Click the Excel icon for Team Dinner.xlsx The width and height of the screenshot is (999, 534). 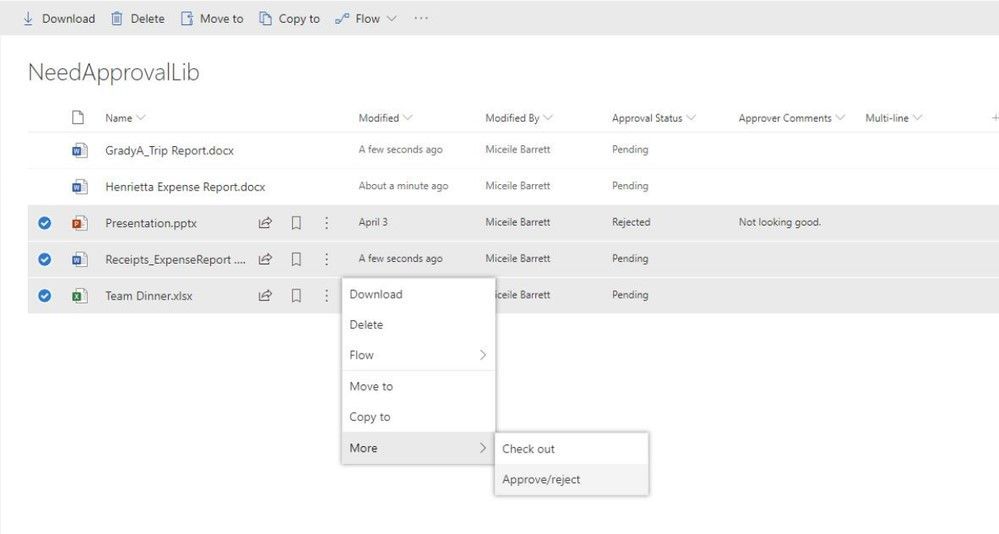tap(79, 296)
